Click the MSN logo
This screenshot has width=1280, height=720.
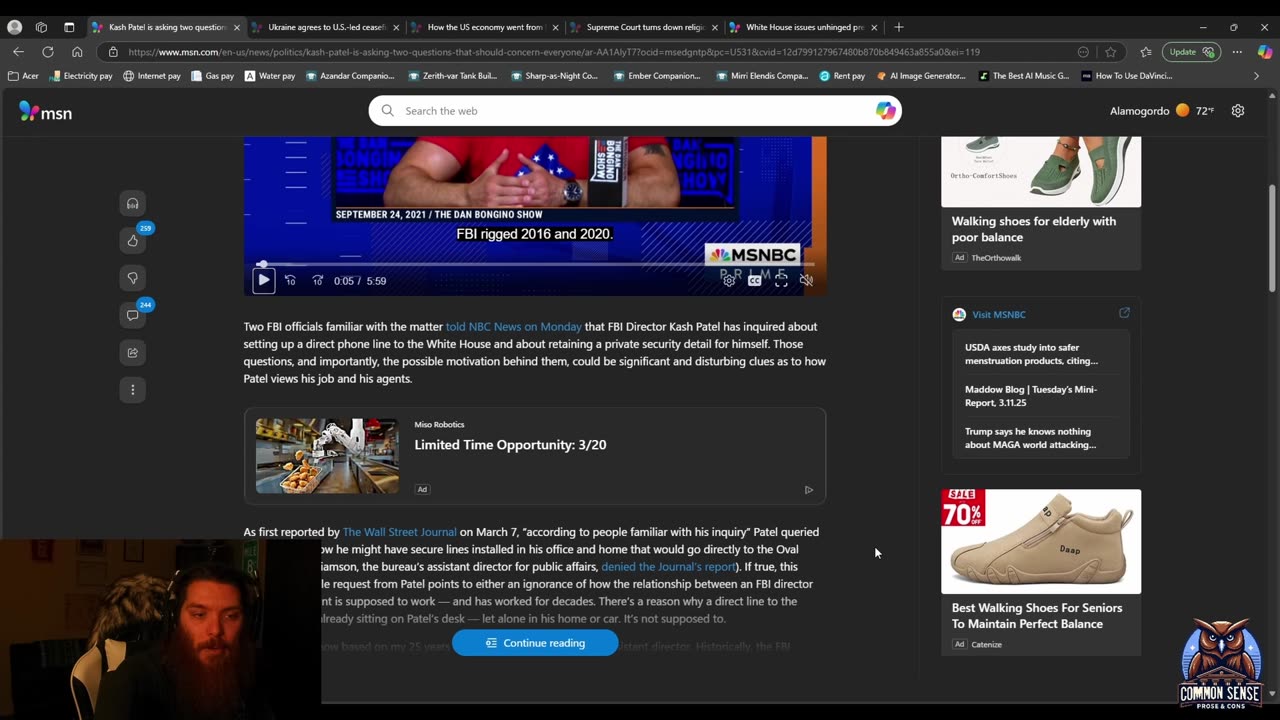coord(46,112)
